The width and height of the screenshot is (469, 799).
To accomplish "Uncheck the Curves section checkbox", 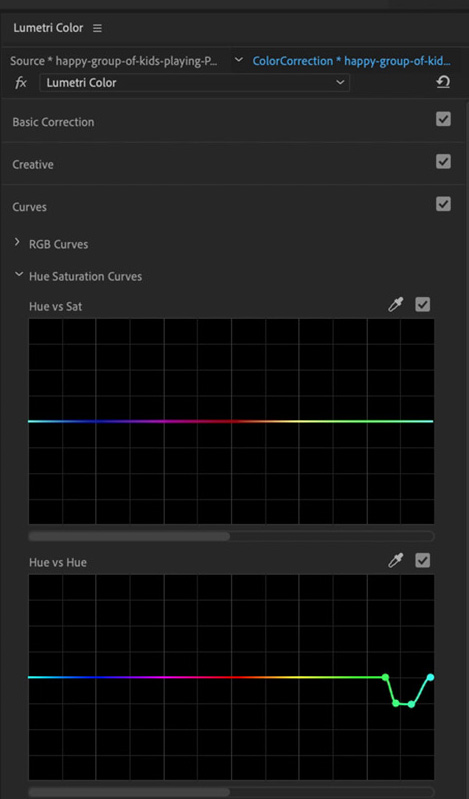I will [443, 204].
